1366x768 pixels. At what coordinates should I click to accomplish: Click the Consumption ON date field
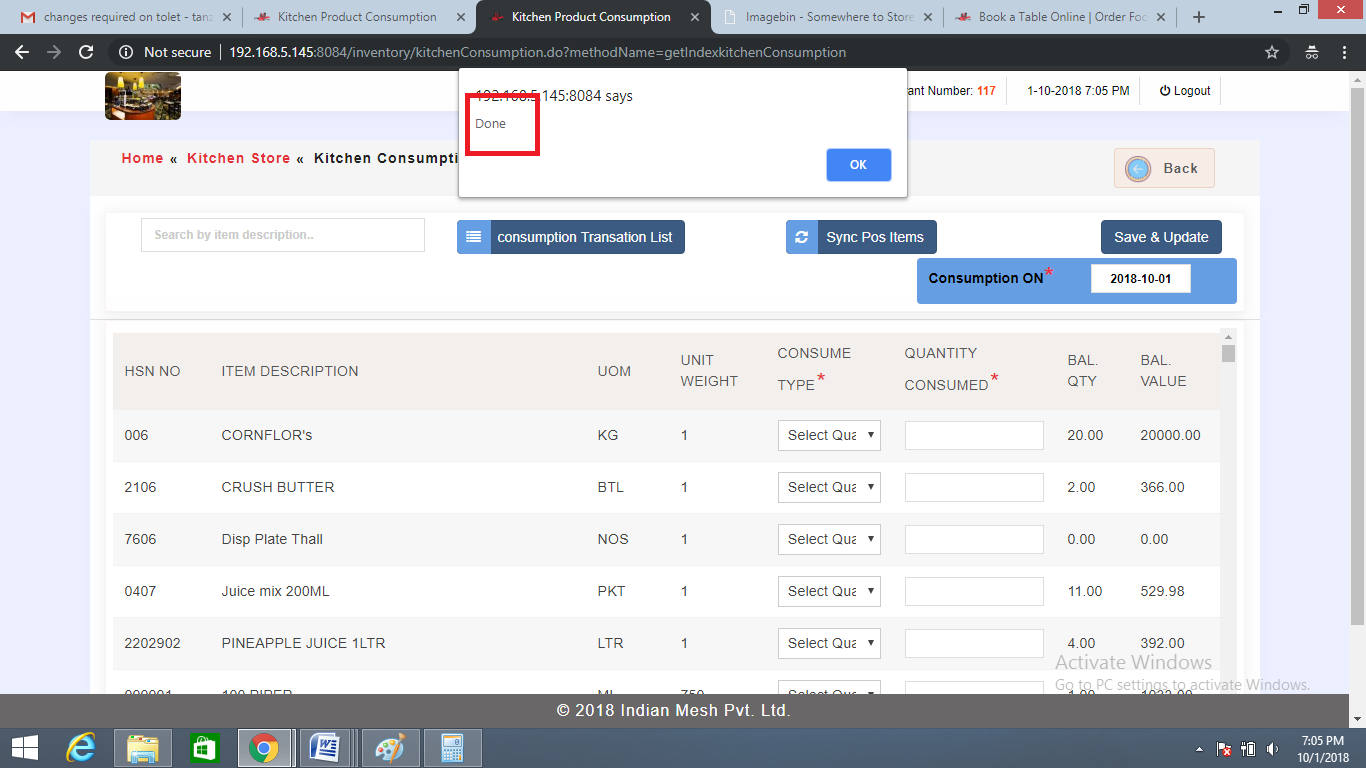[1140, 279]
